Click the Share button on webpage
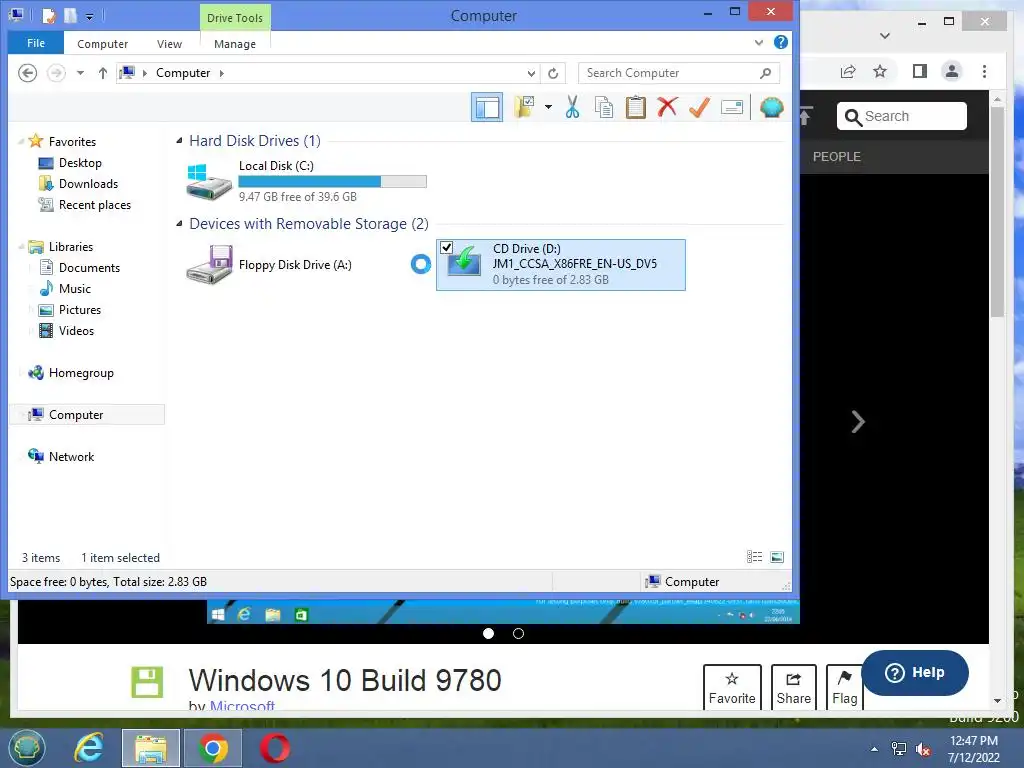This screenshot has width=1024, height=768. coord(793,687)
